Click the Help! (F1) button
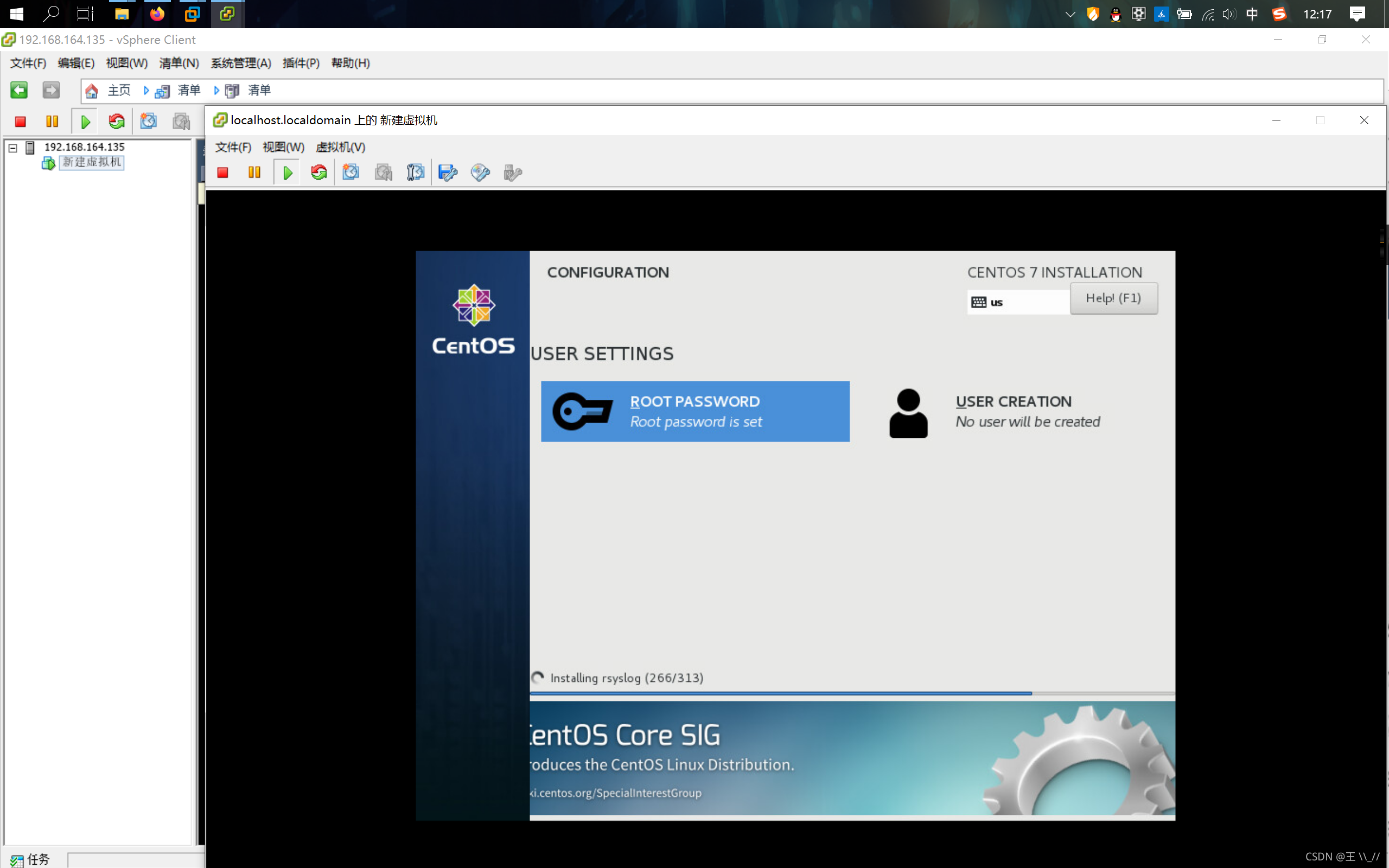The image size is (1389, 868). coord(1113,298)
